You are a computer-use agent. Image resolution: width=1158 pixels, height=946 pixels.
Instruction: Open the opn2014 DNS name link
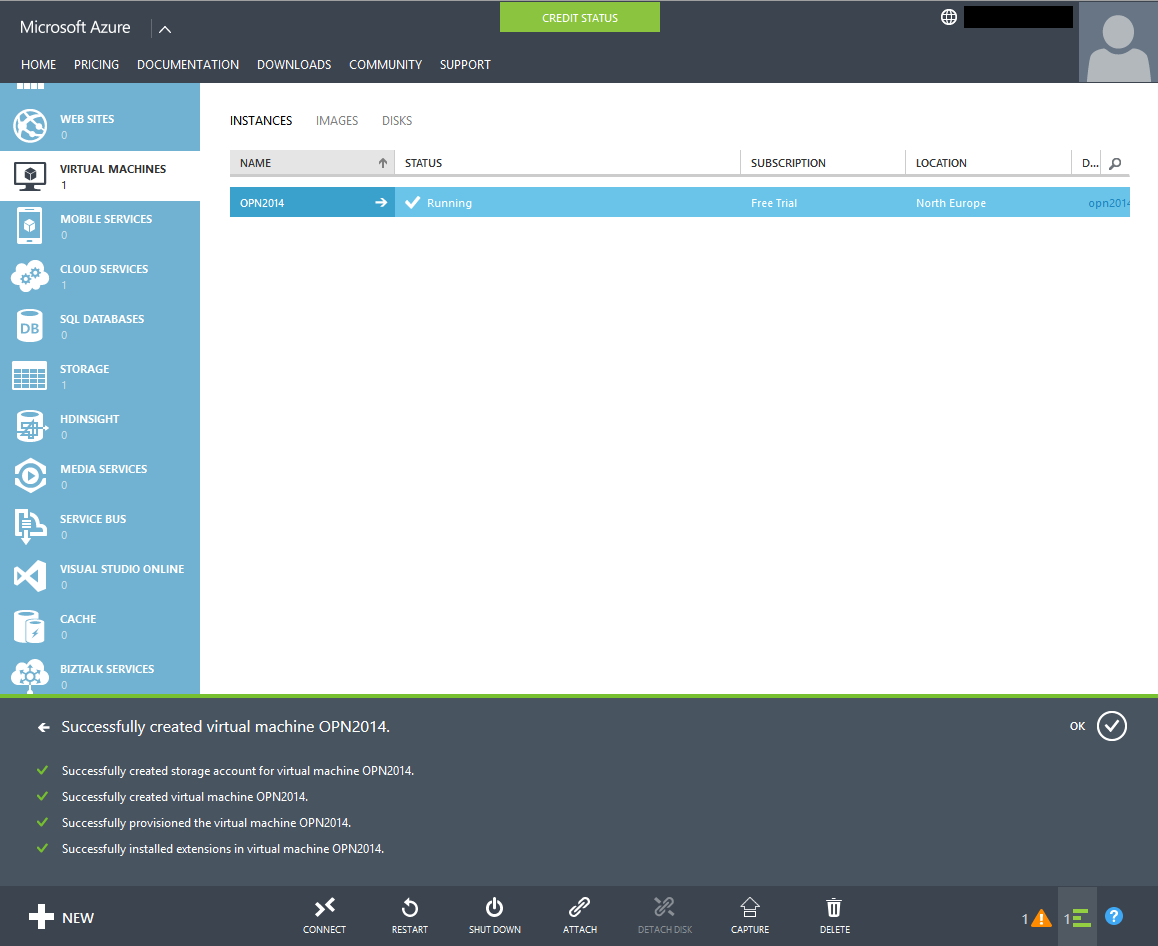[1108, 203]
